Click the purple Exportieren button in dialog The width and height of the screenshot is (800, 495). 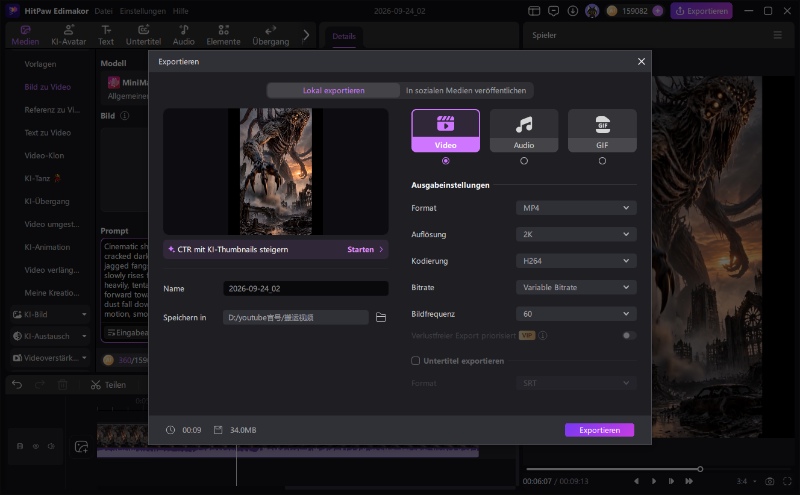point(599,430)
